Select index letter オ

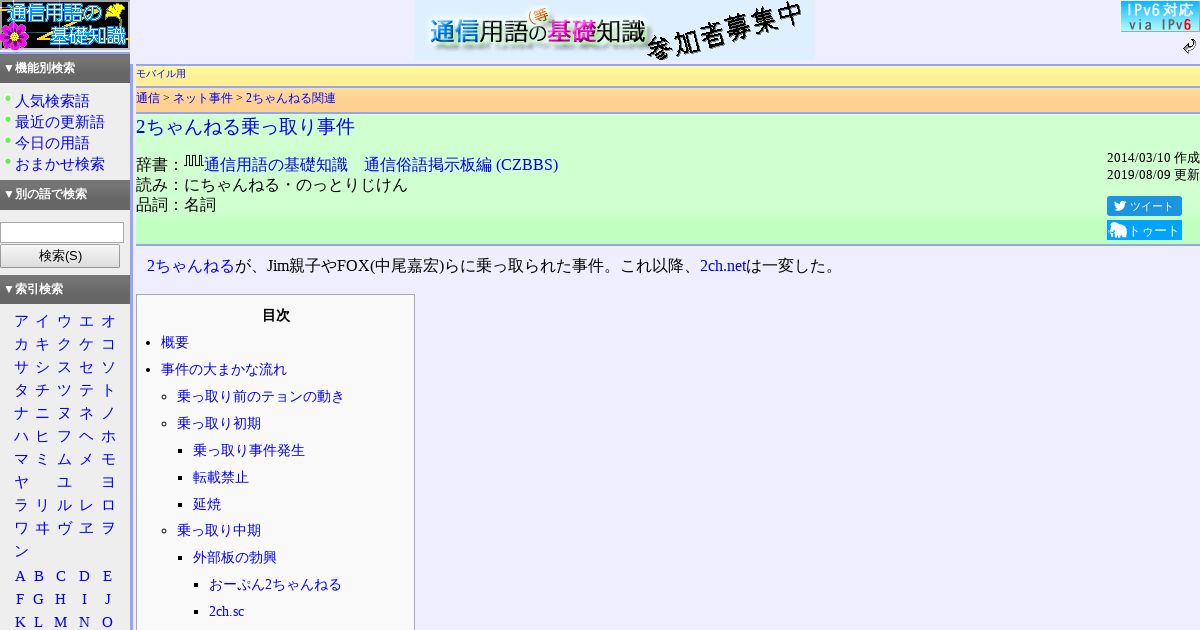point(108,321)
